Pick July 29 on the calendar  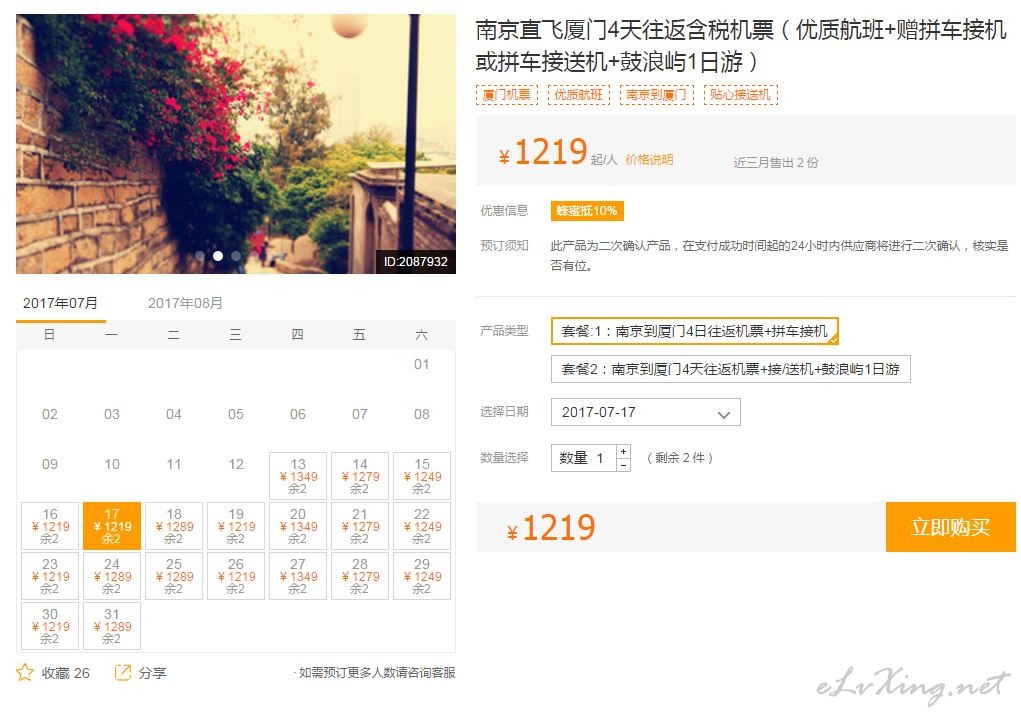(422, 576)
